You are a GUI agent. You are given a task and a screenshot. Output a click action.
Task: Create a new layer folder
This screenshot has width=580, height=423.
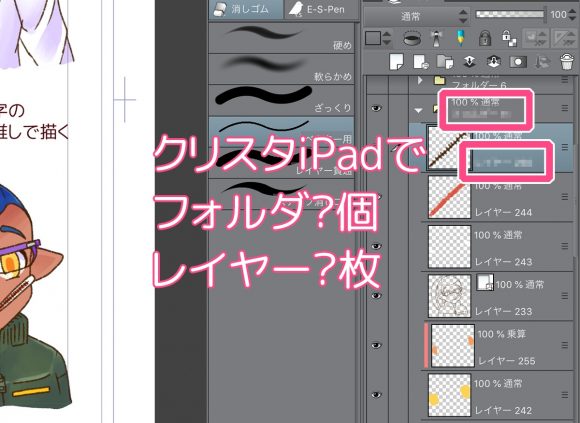point(445,62)
